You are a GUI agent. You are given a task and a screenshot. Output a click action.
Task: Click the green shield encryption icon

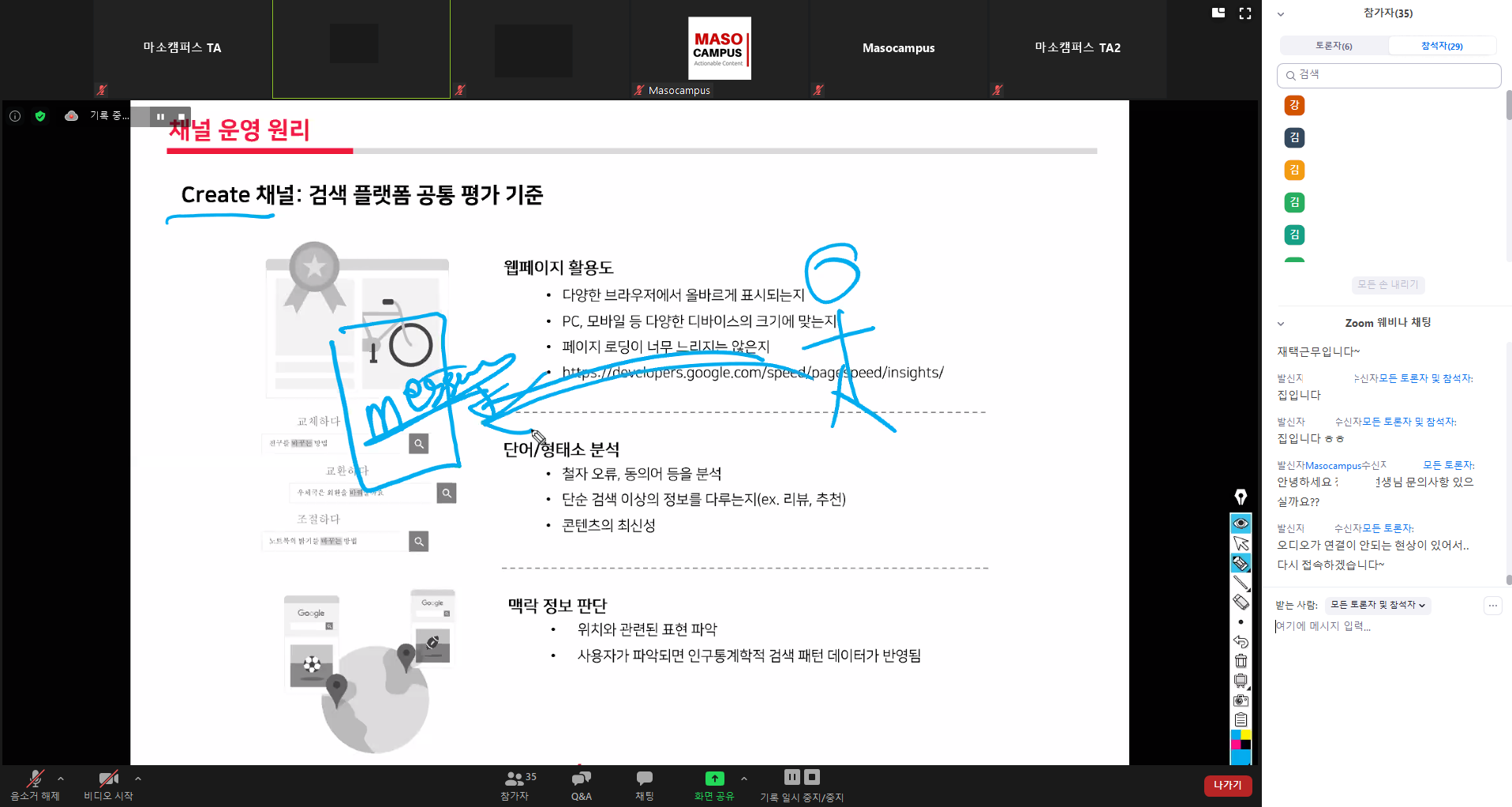tap(40, 116)
